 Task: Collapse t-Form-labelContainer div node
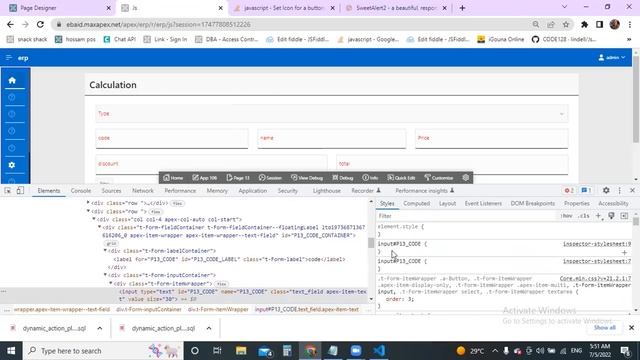pyautogui.click(x=105, y=251)
